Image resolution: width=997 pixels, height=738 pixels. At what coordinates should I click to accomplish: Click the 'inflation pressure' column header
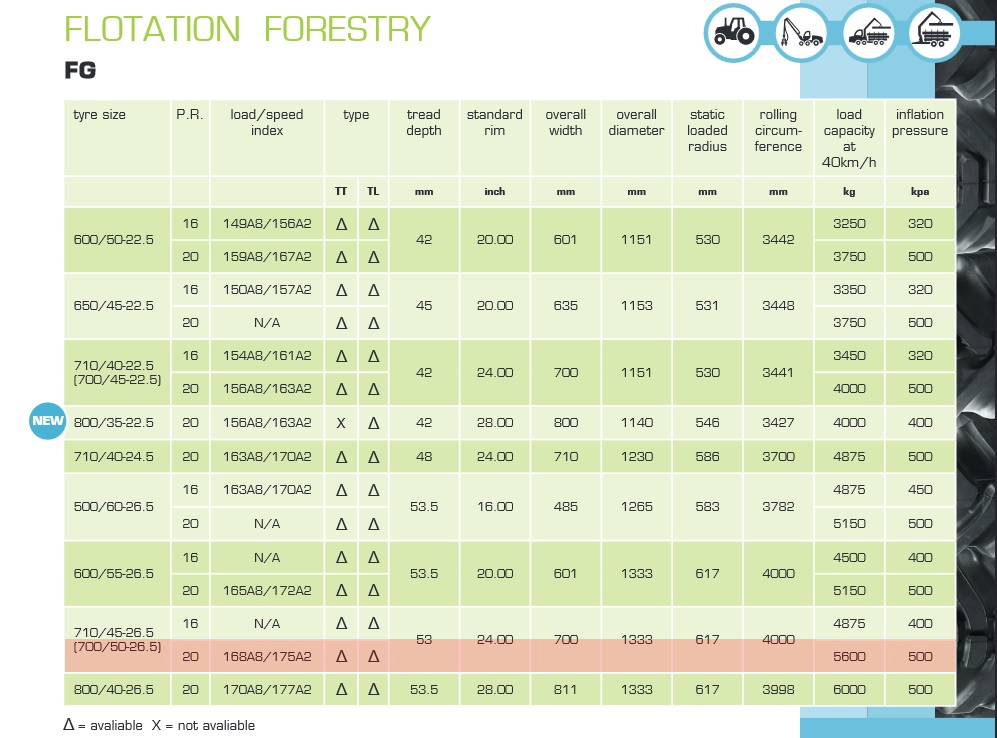click(x=920, y=123)
